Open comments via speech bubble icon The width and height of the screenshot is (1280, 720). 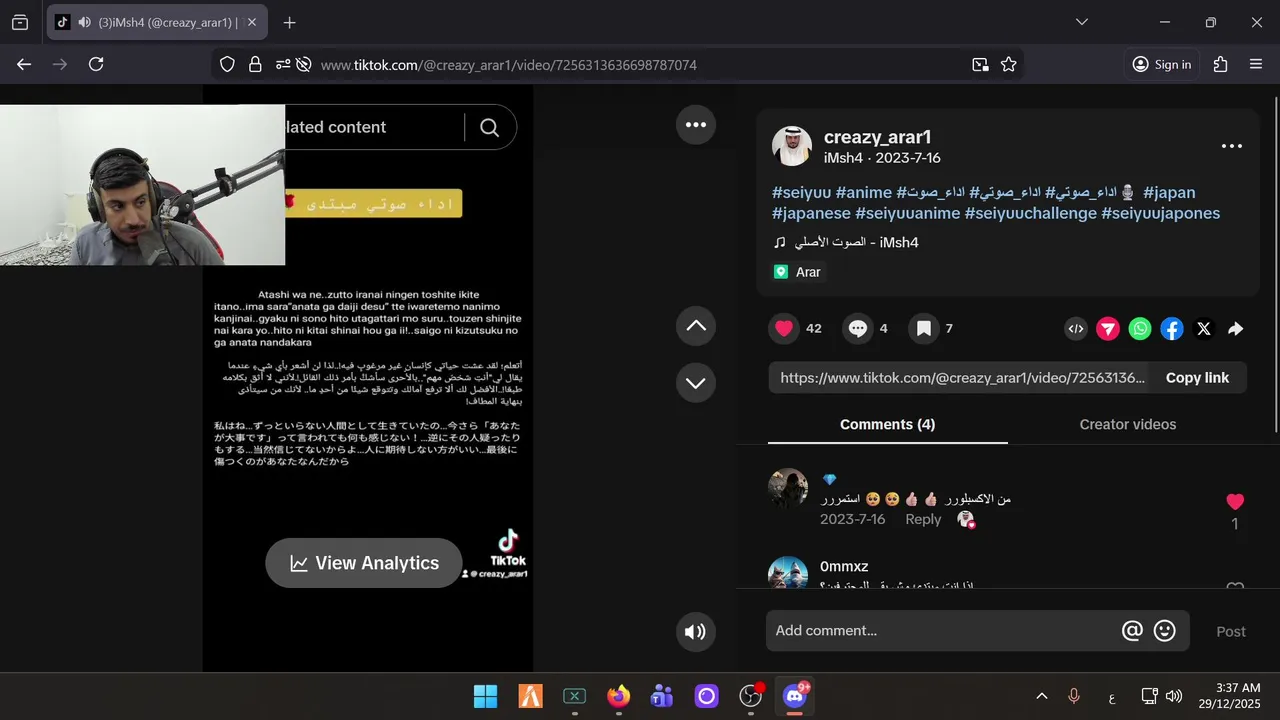(x=858, y=328)
